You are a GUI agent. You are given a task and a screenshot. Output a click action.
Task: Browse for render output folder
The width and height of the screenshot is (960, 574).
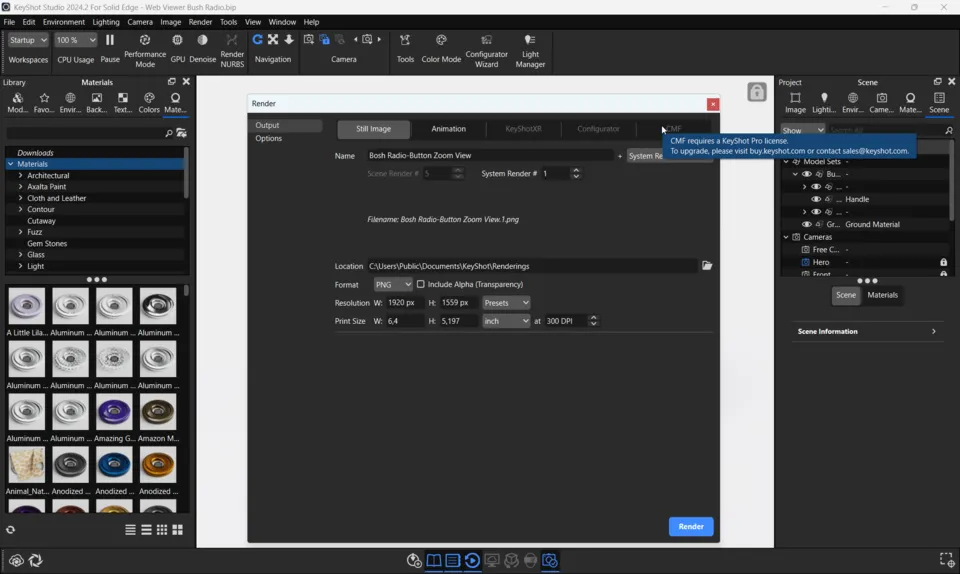[x=707, y=266]
